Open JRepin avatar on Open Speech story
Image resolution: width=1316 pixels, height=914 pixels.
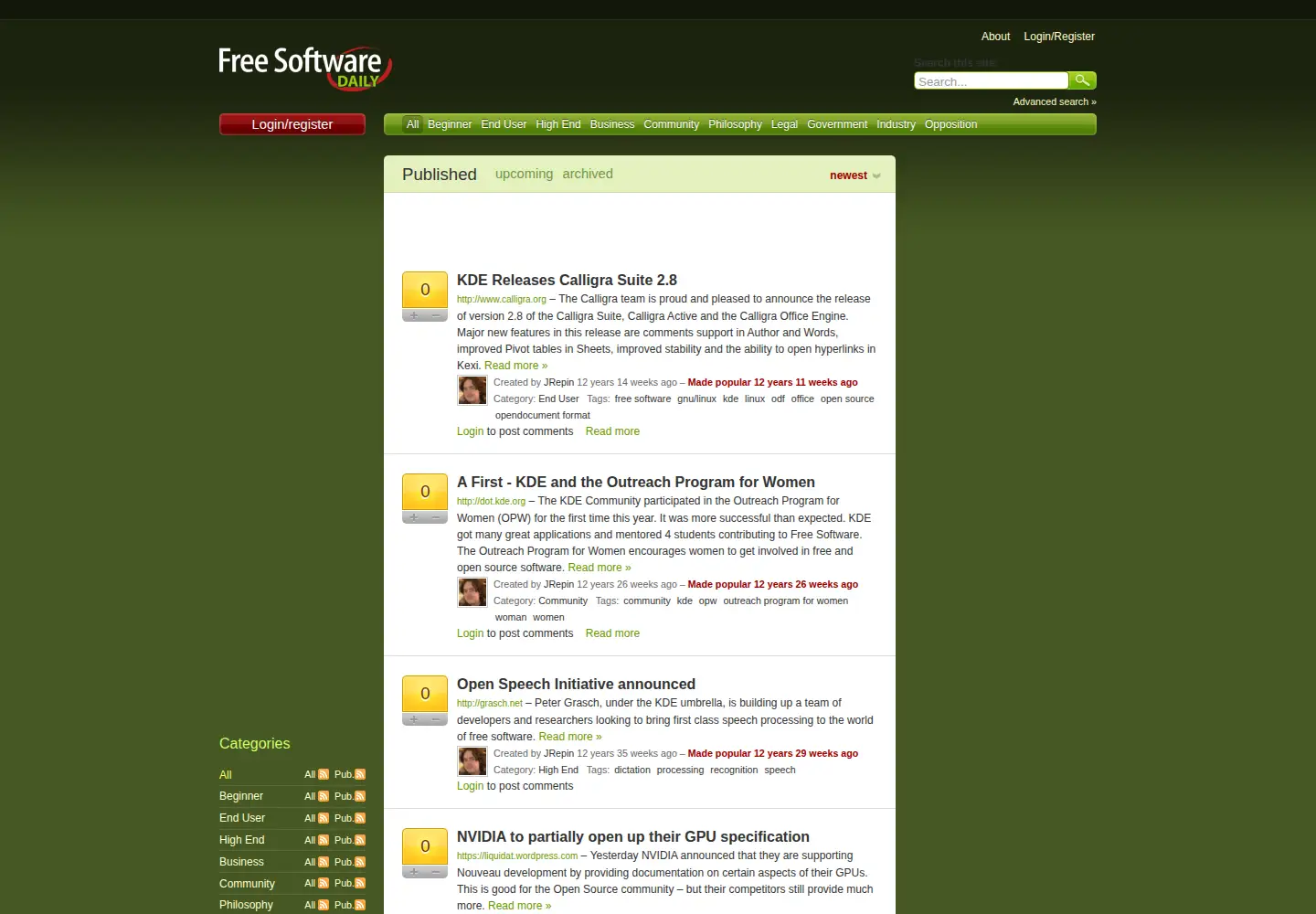pos(472,761)
